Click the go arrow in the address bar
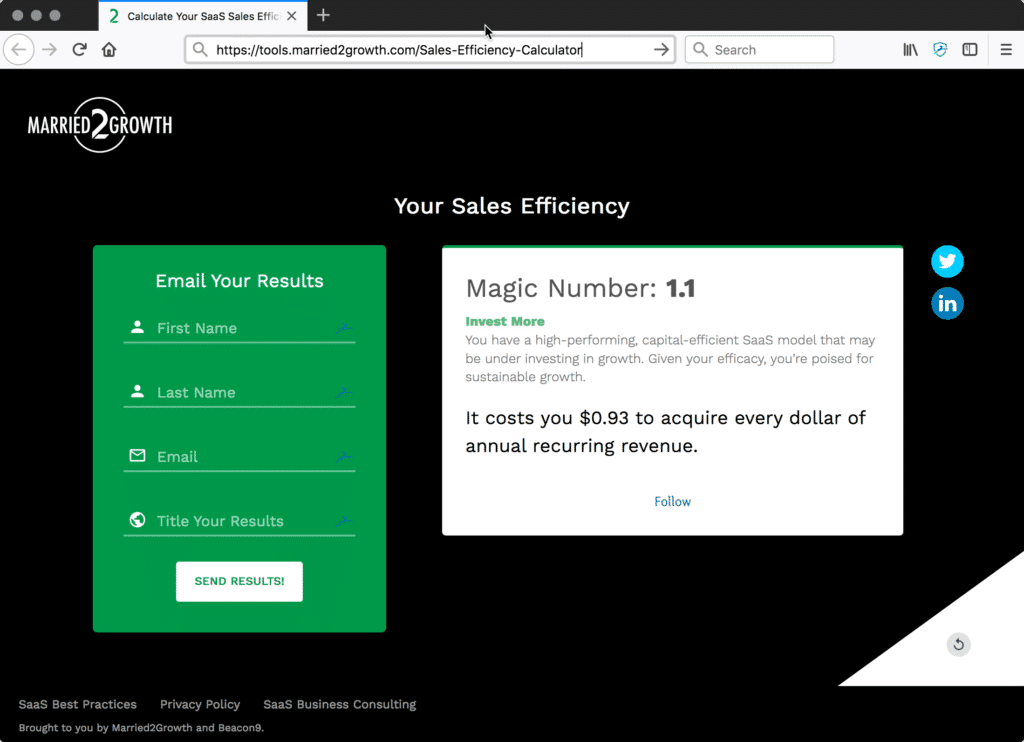The image size is (1024, 742). point(659,49)
